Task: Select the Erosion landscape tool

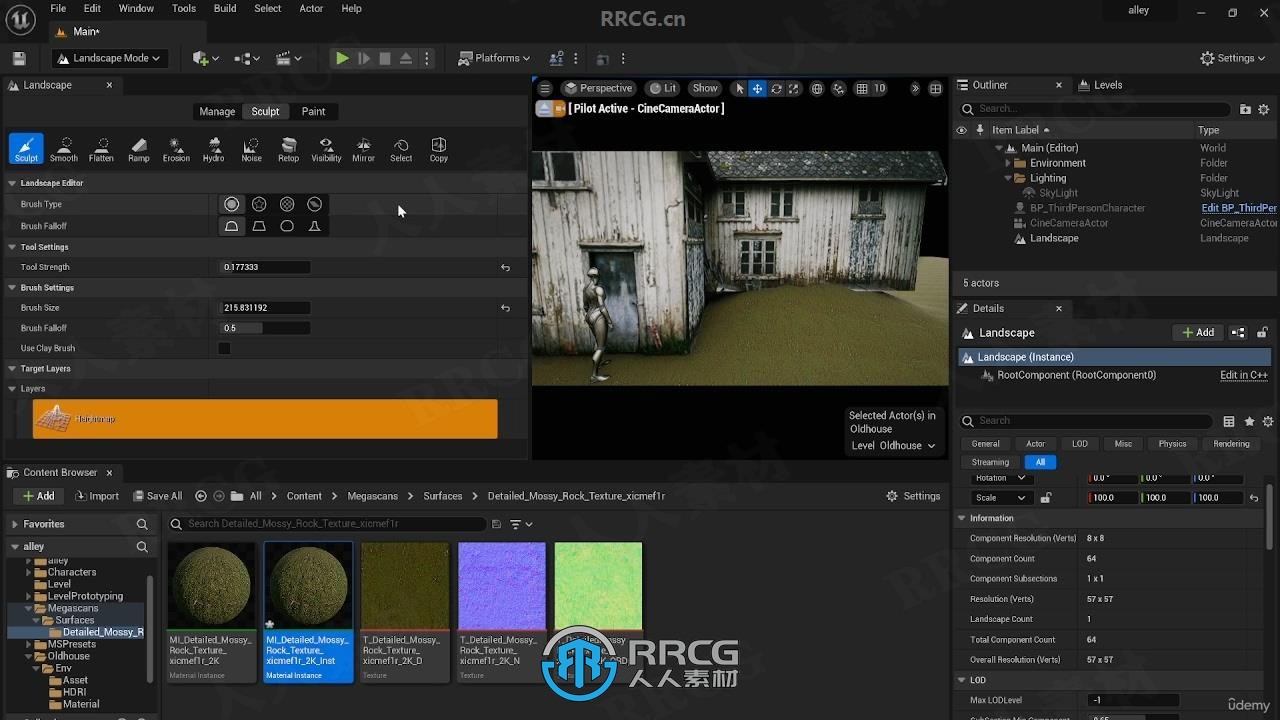Action: [176, 149]
